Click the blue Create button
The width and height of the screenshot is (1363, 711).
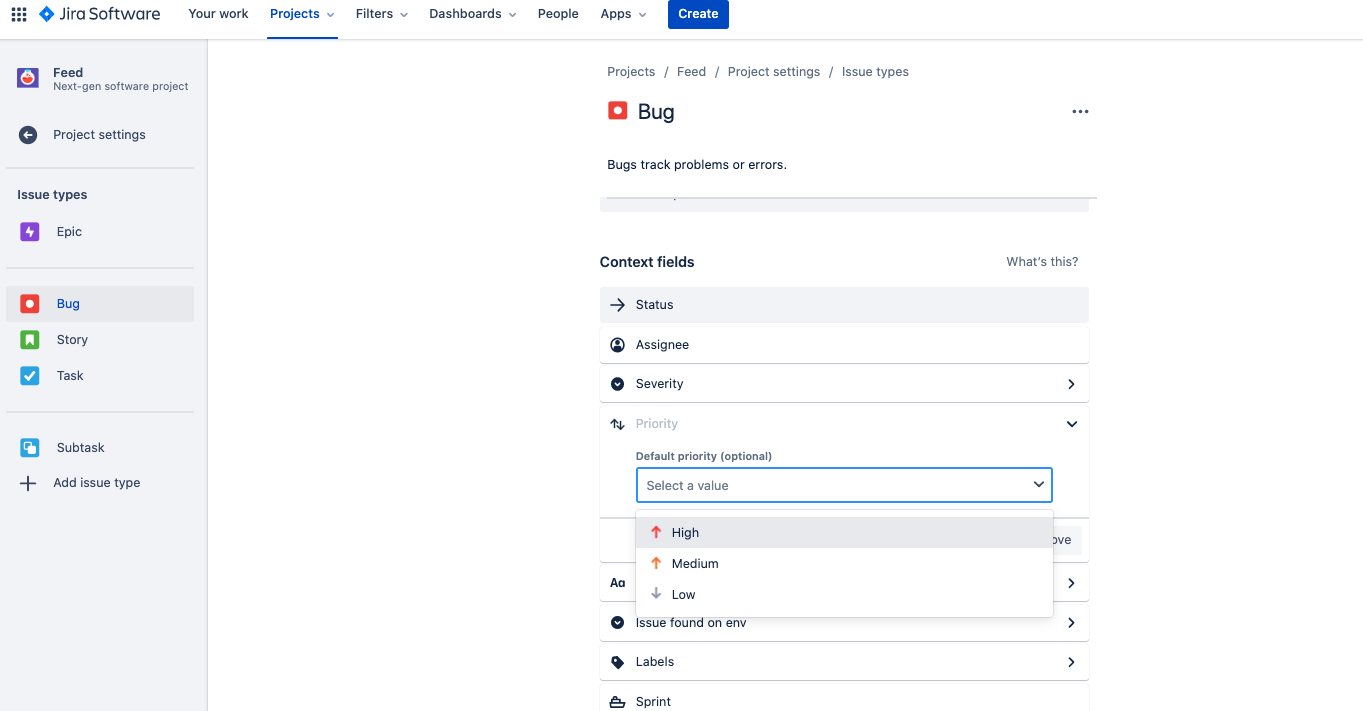tap(698, 14)
